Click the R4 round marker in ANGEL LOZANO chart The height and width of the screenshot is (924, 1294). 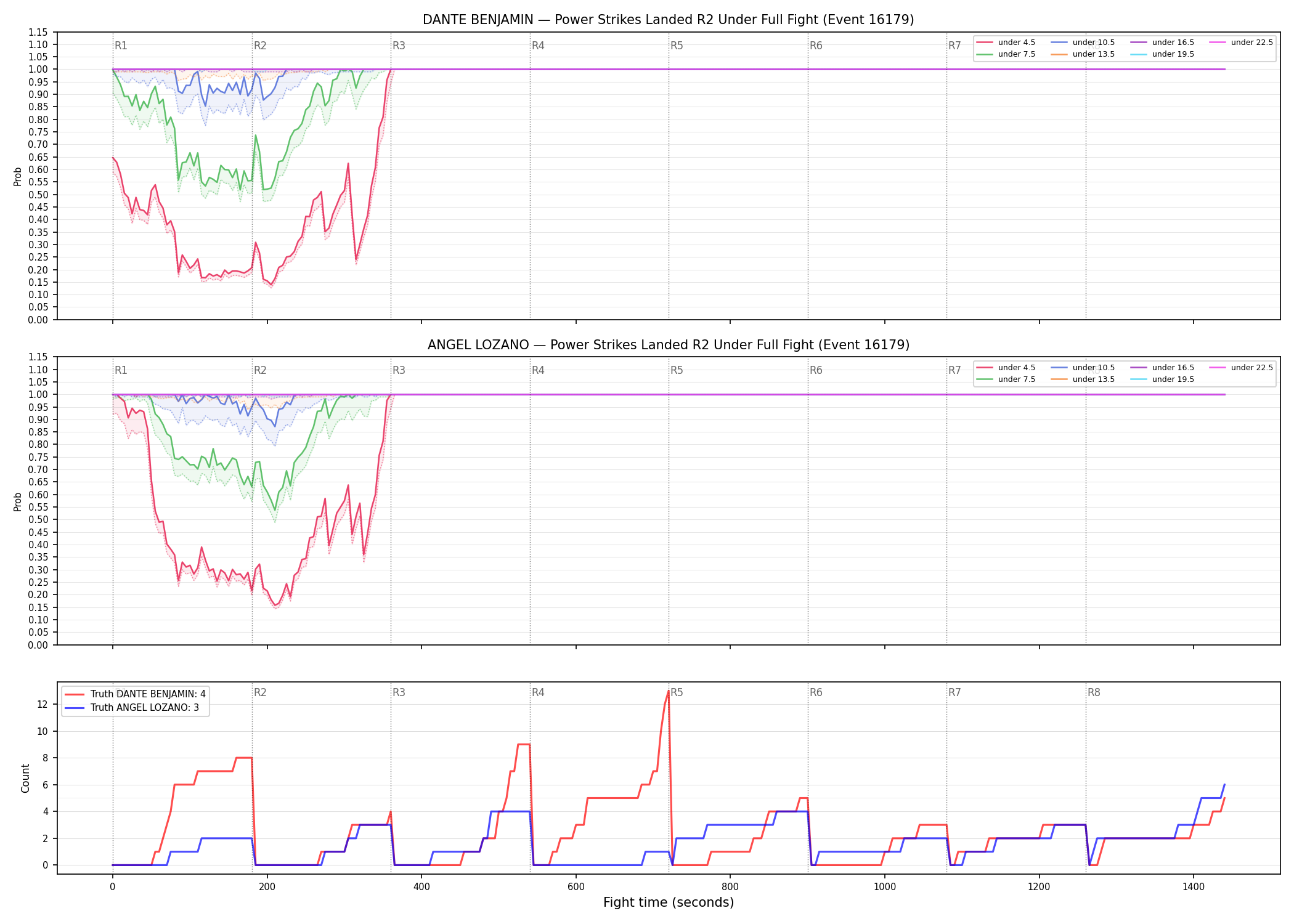538,370
